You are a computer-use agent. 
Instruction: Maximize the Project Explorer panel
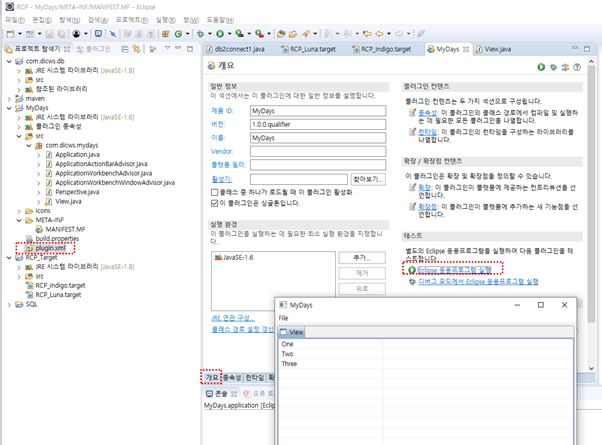pyautogui.click(x=190, y=49)
